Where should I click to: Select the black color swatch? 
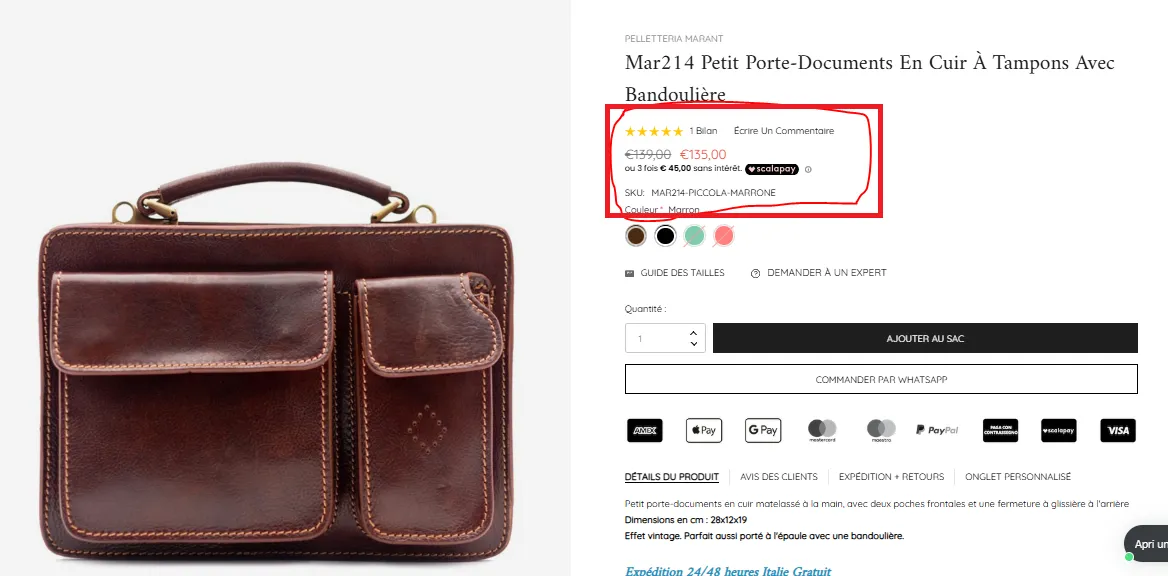tap(665, 236)
